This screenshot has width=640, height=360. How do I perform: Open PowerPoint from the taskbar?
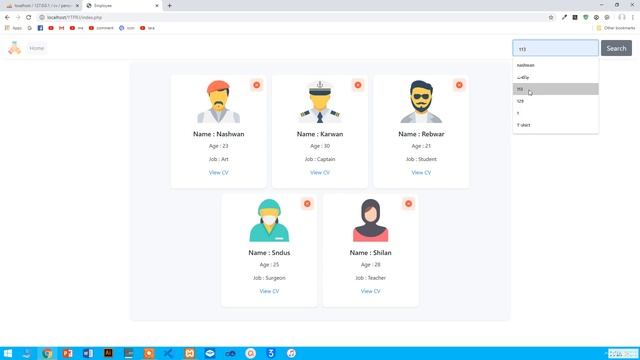pyautogui.click(x=68, y=353)
